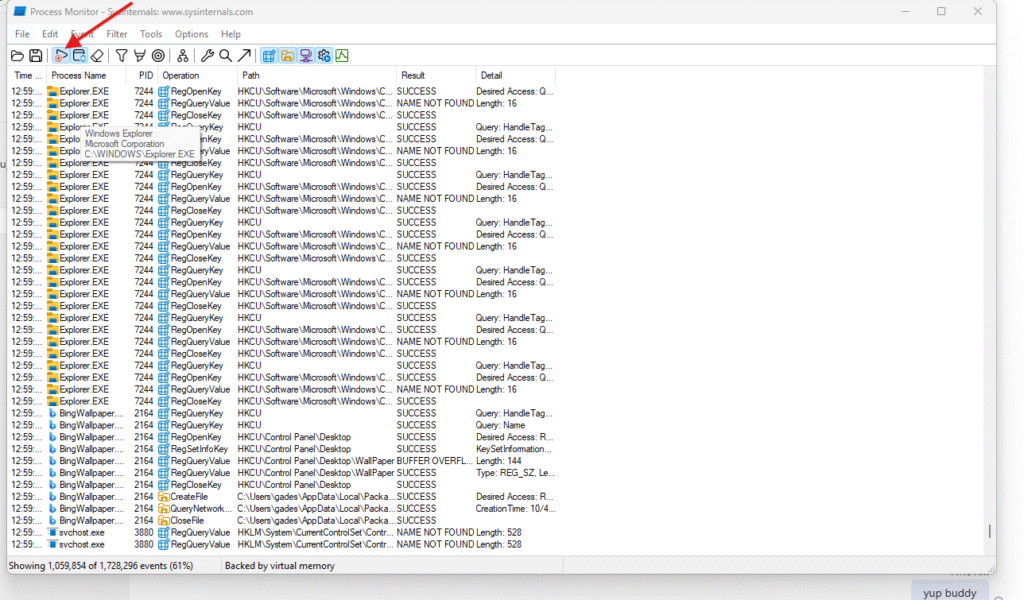Toggle Show File System Activity filter
Image resolution: width=1024 pixels, height=600 pixels.
(x=287, y=56)
